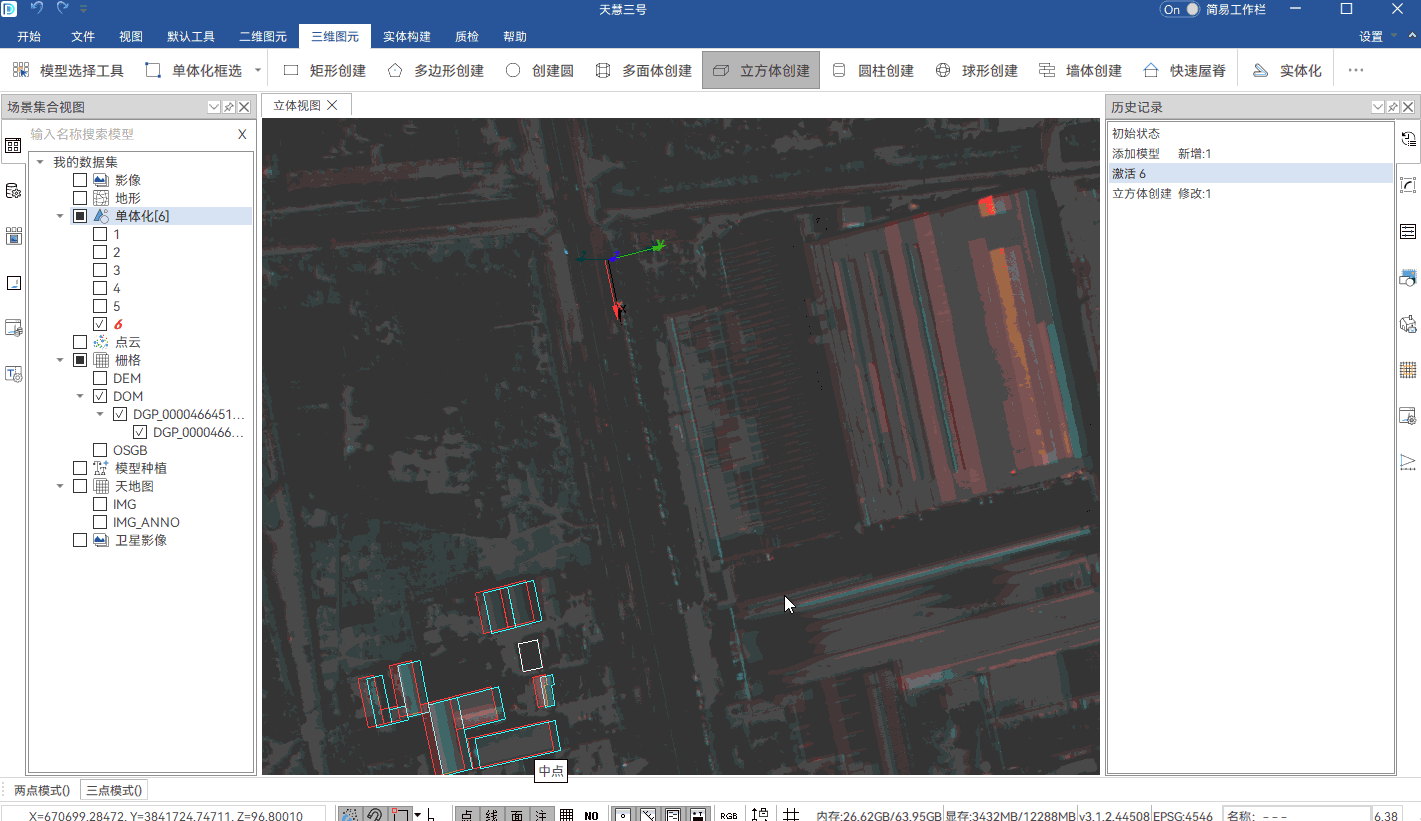The width and height of the screenshot is (1421, 821).
Task: Open the 帮助 menu tab
Action: click(x=515, y=37)
